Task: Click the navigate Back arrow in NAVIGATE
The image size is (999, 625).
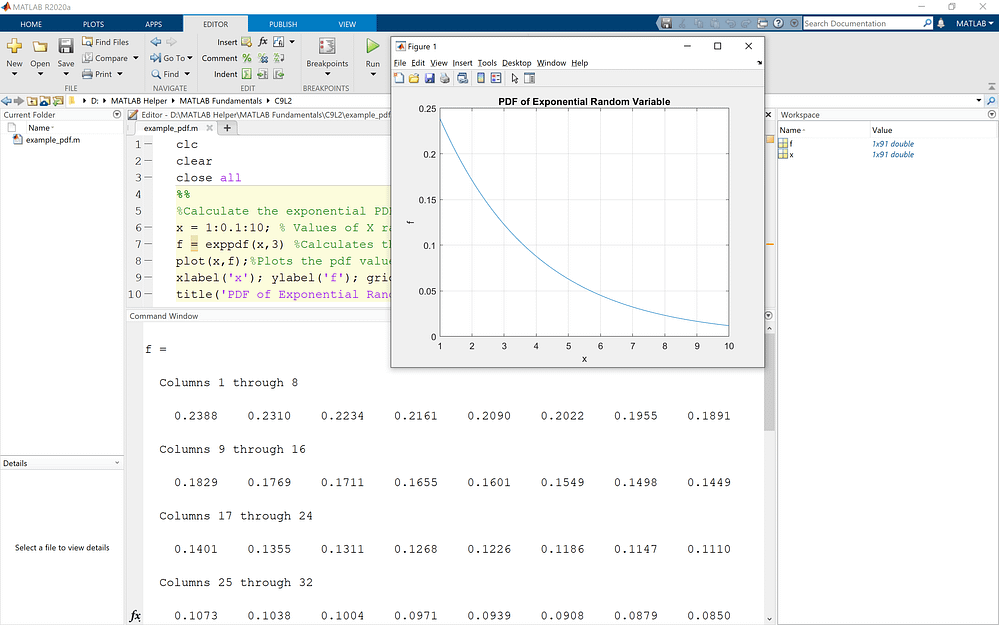Action: 156,42
